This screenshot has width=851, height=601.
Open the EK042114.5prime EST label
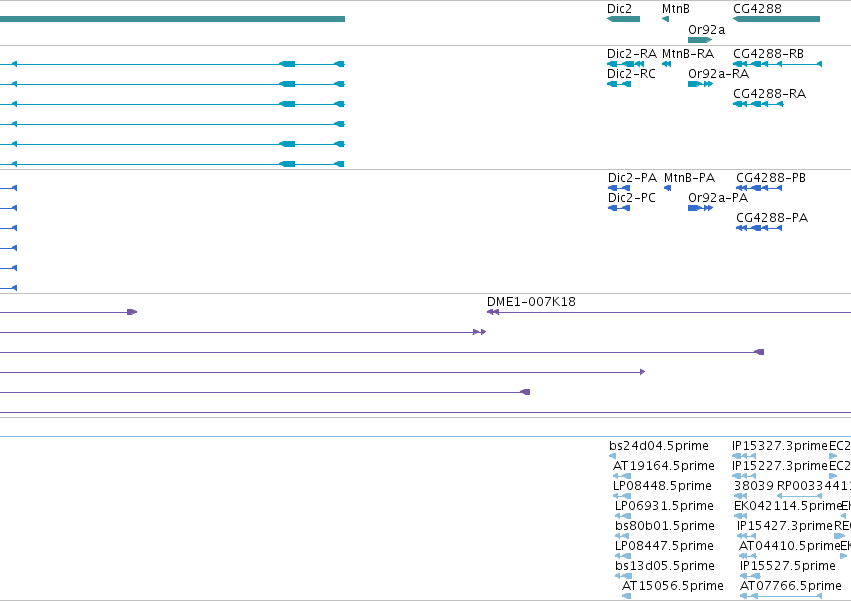pos(788,506)
